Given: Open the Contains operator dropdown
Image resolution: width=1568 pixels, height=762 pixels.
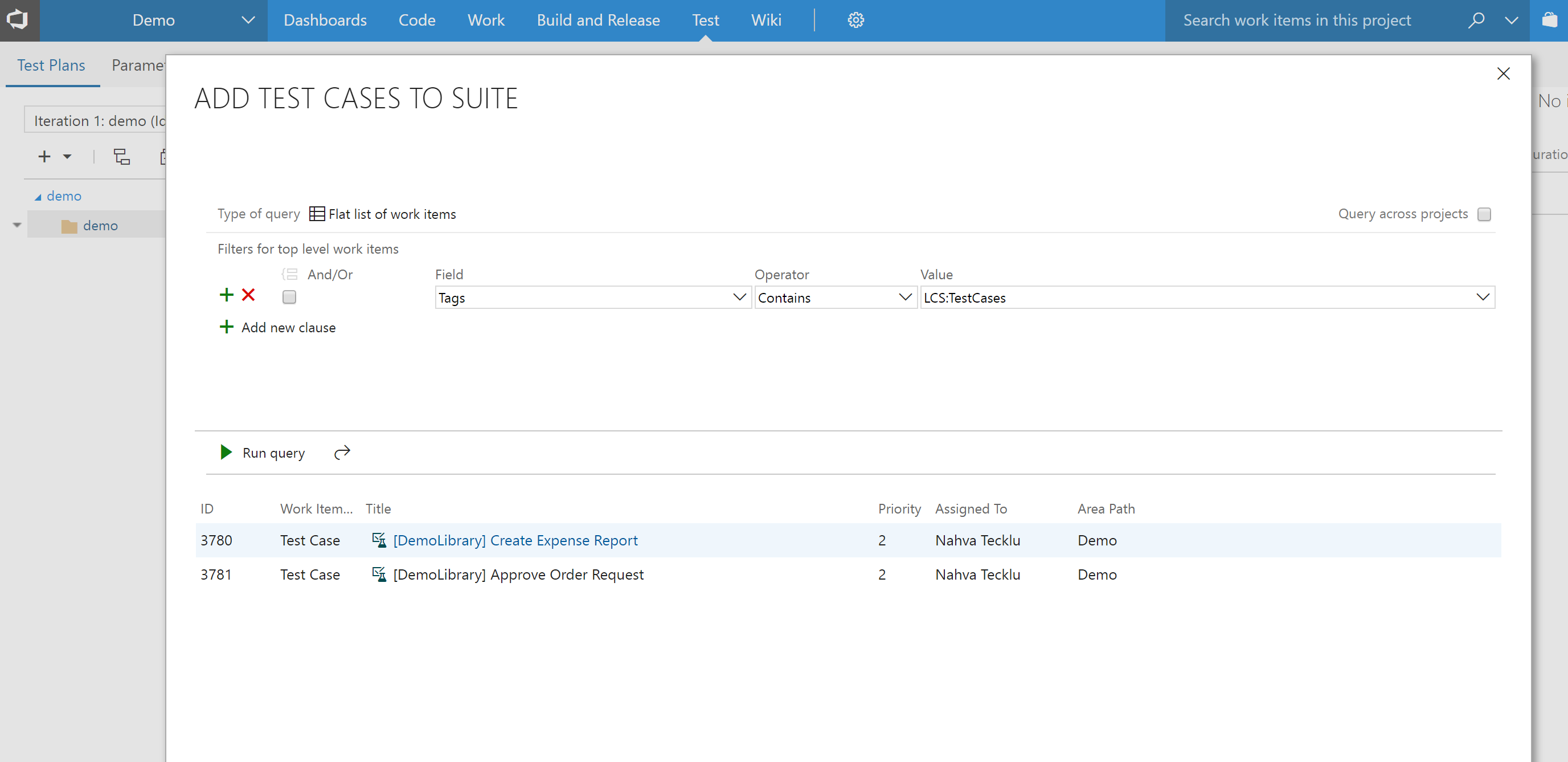Looking at the screenshot, I should (x=836, y=298).
